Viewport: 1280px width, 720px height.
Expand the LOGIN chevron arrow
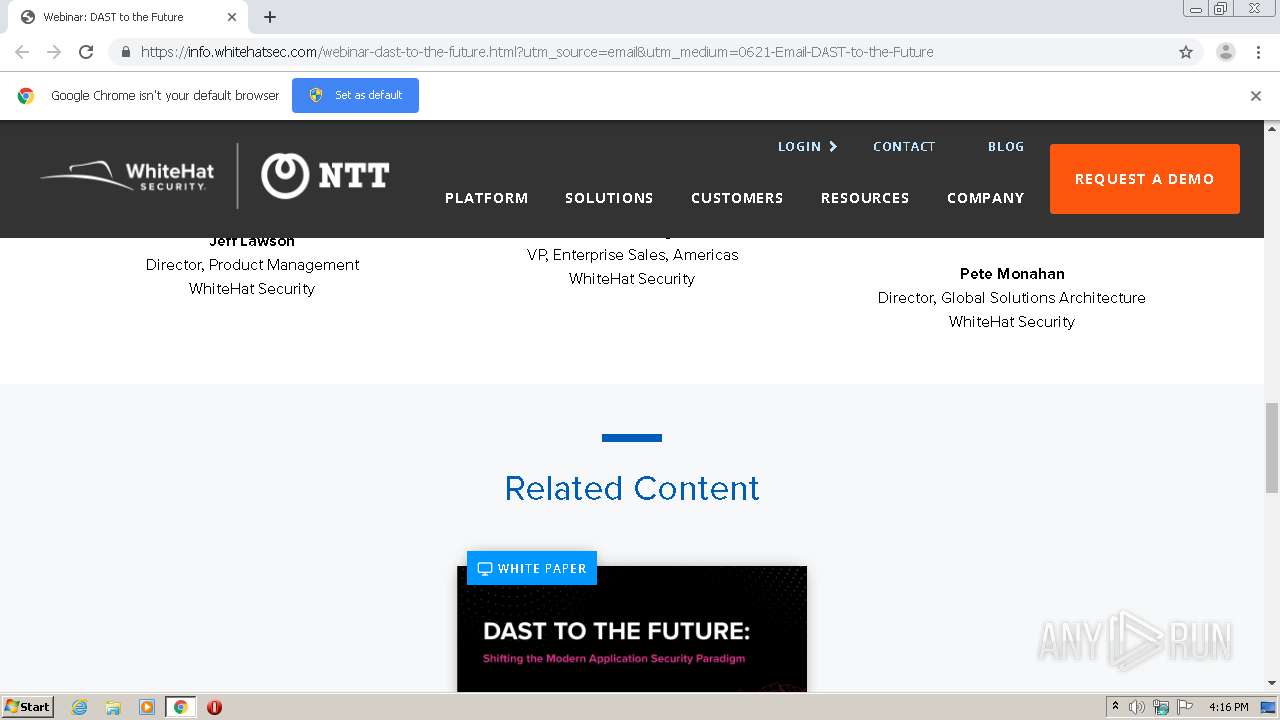pyautogui.click(x=833, y=146)
